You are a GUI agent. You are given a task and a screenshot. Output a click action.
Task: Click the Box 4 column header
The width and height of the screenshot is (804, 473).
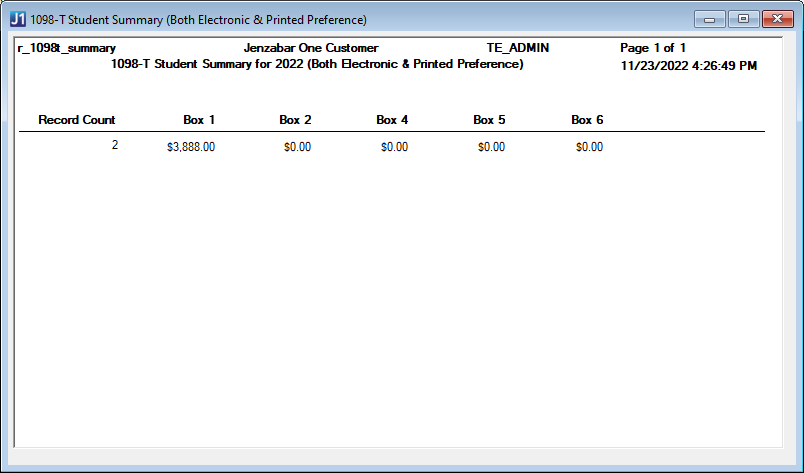point(392,120)
